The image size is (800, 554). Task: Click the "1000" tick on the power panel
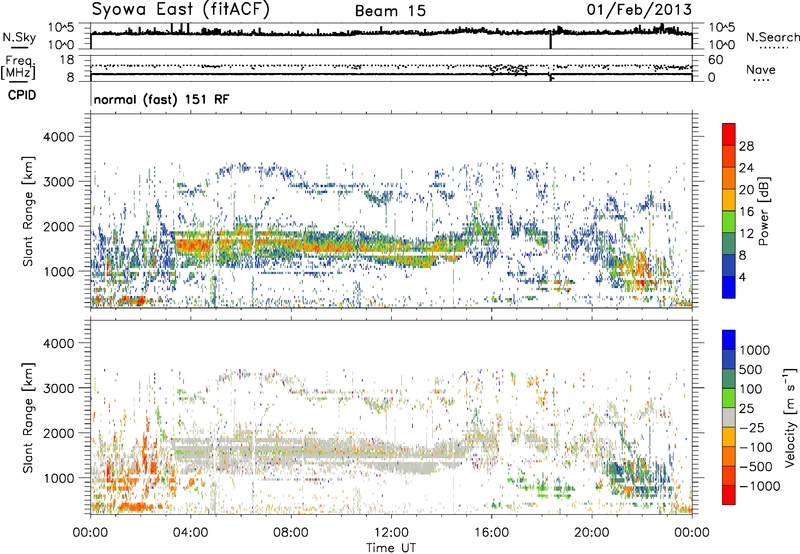[58, 271]
